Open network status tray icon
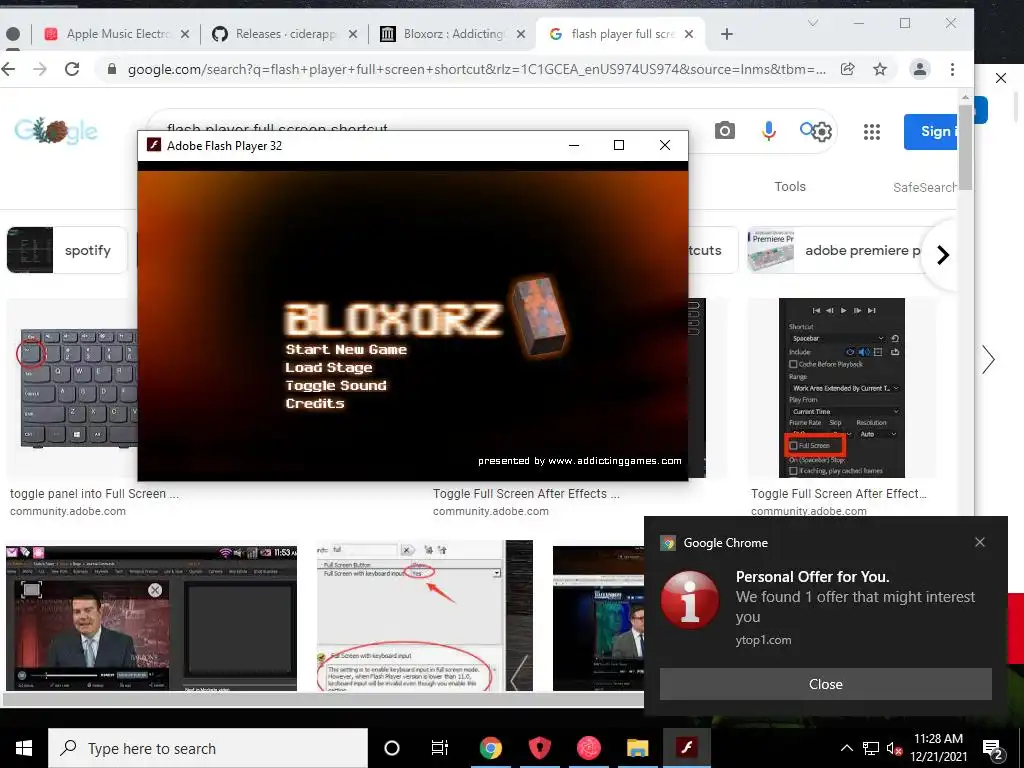Image resolution: width=1024 pixels, height=768 pixels. tap(871, 748)
